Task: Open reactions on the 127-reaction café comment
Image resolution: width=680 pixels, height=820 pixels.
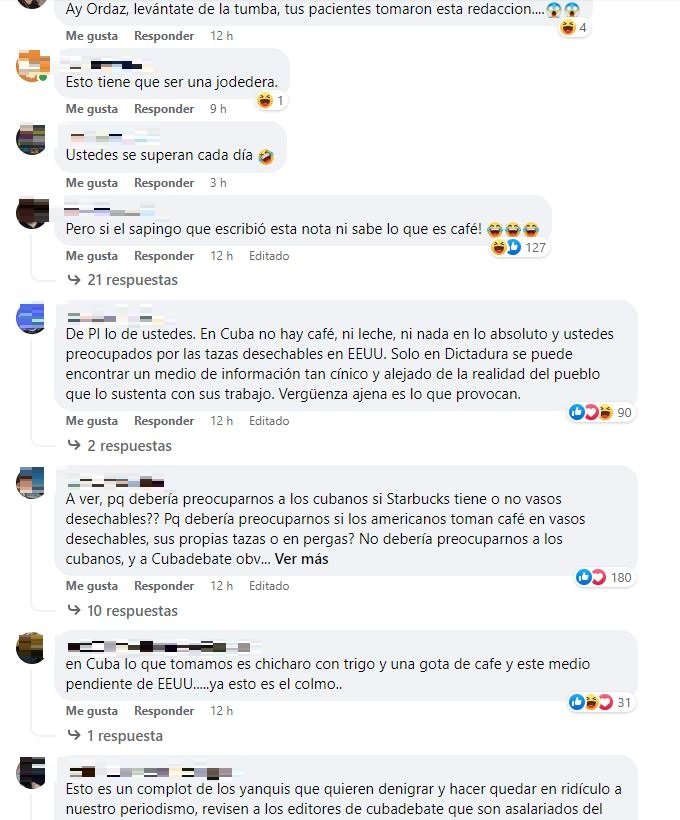Action: (x=519, y=247)
